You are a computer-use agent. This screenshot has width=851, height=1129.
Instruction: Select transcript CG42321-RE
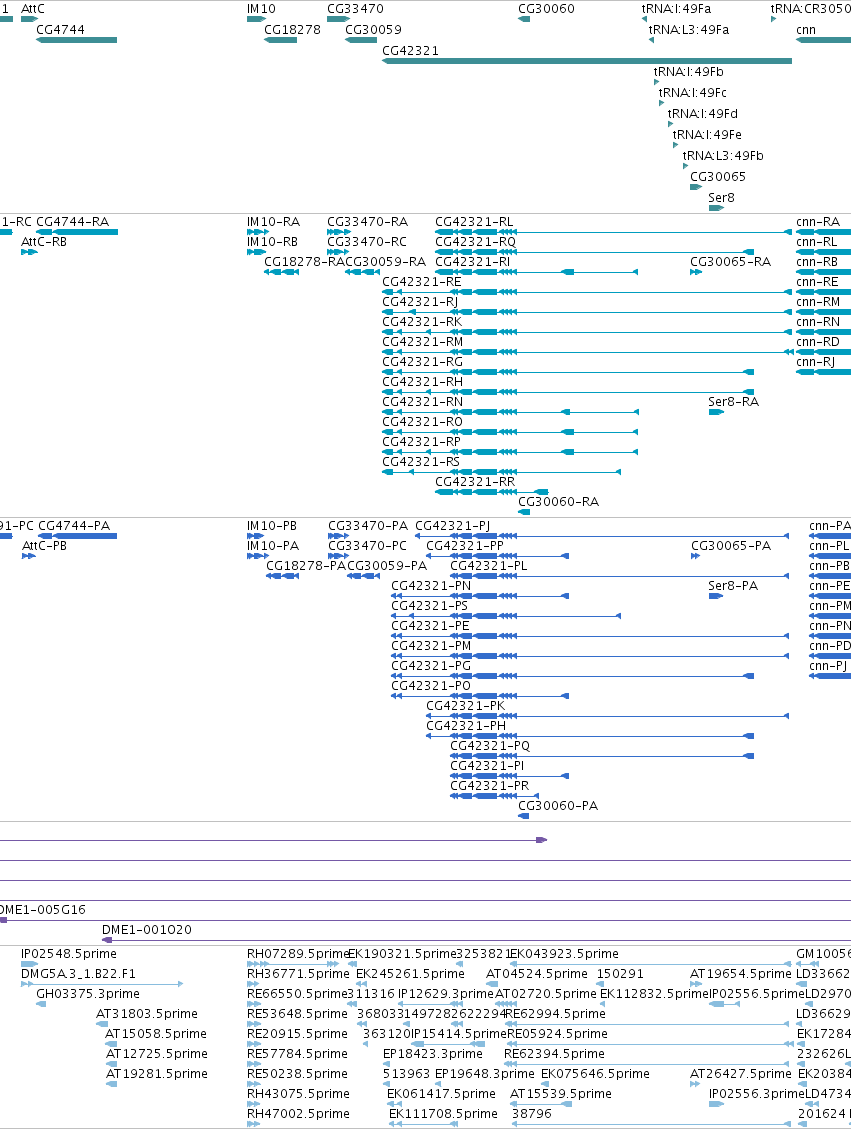[587, 292]
